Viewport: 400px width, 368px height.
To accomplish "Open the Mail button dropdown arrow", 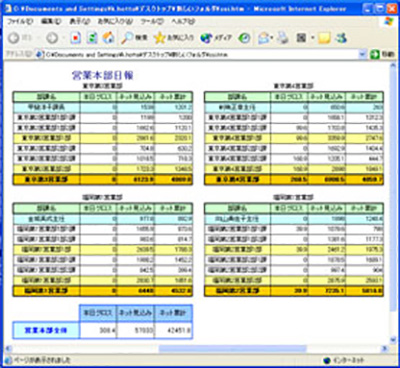I will [x=272, y=38].
